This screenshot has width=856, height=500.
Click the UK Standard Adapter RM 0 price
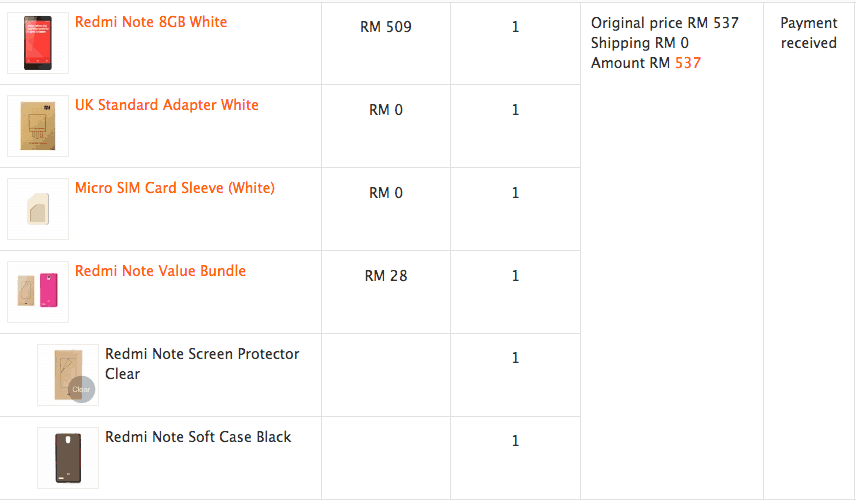tap(386, 110)
